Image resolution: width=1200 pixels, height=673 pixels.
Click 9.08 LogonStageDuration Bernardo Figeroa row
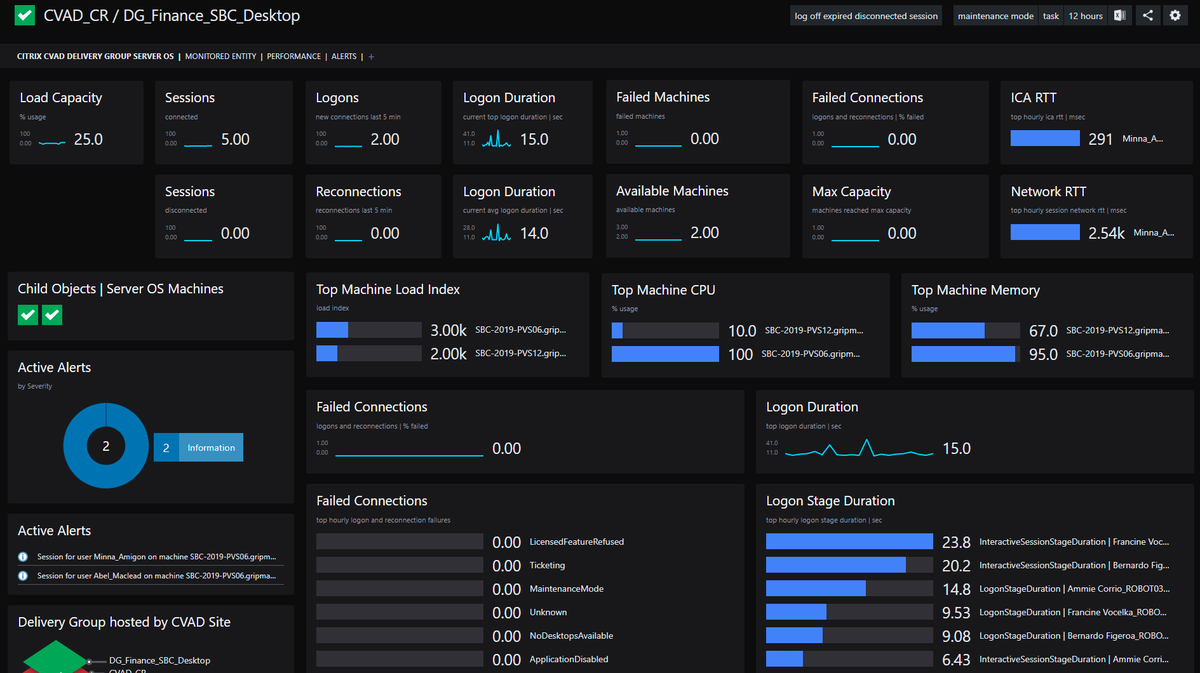[x=967, y=636]
